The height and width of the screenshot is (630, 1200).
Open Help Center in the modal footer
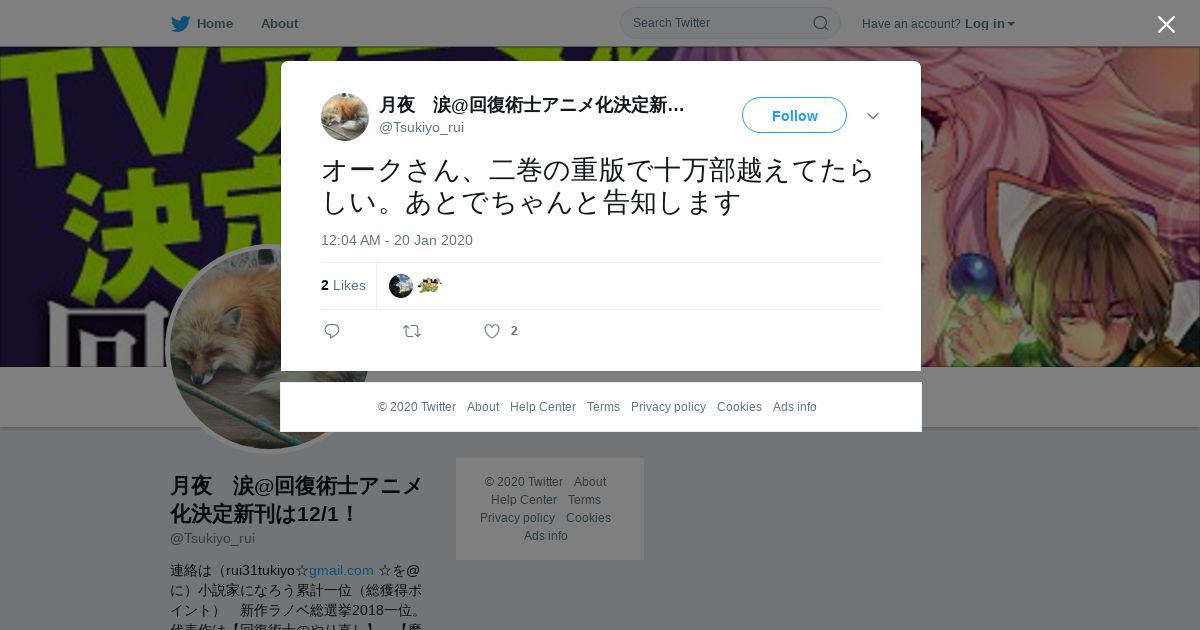[x=543, y=407]
